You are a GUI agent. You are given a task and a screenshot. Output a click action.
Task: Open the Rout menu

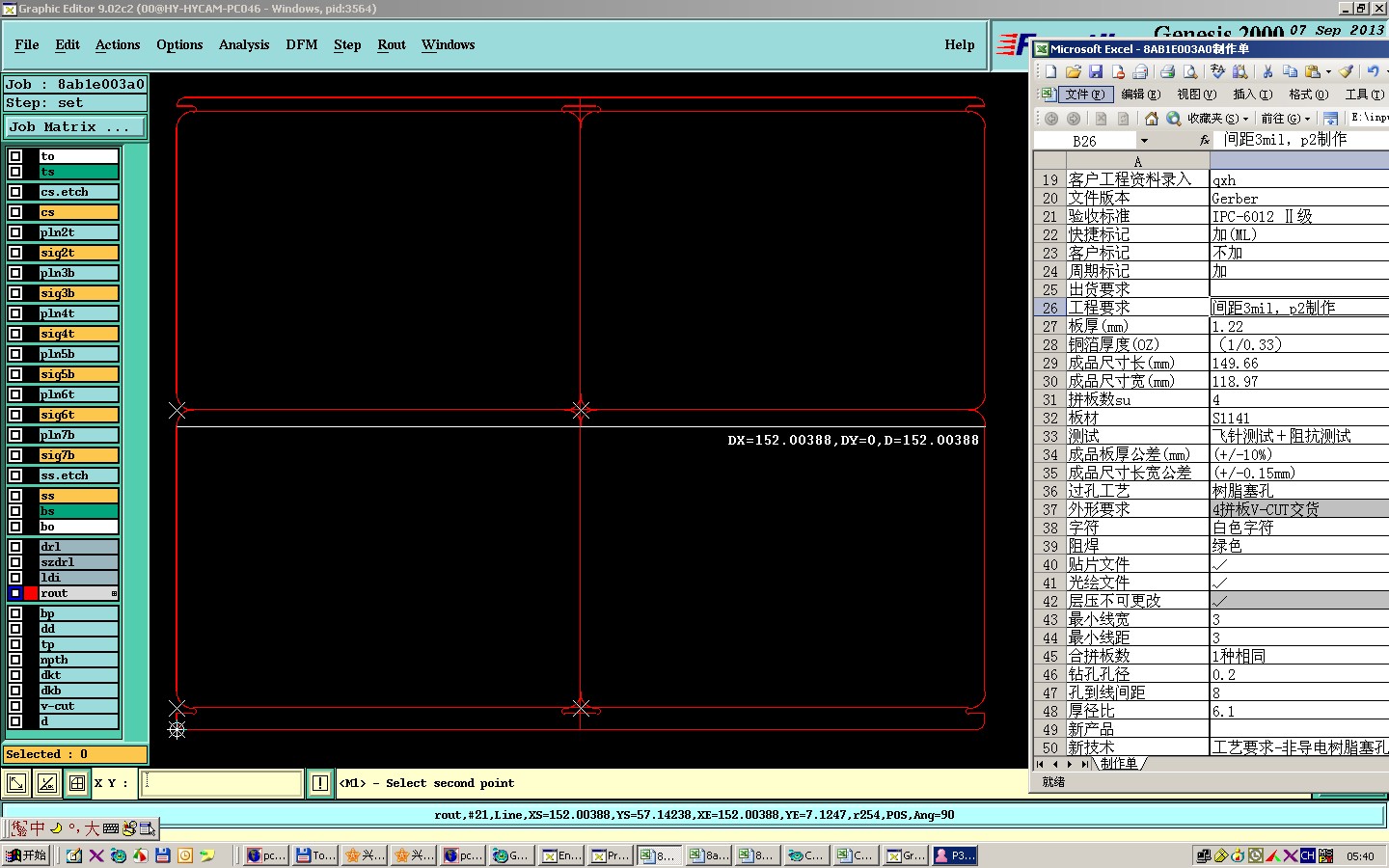[391, 45]
